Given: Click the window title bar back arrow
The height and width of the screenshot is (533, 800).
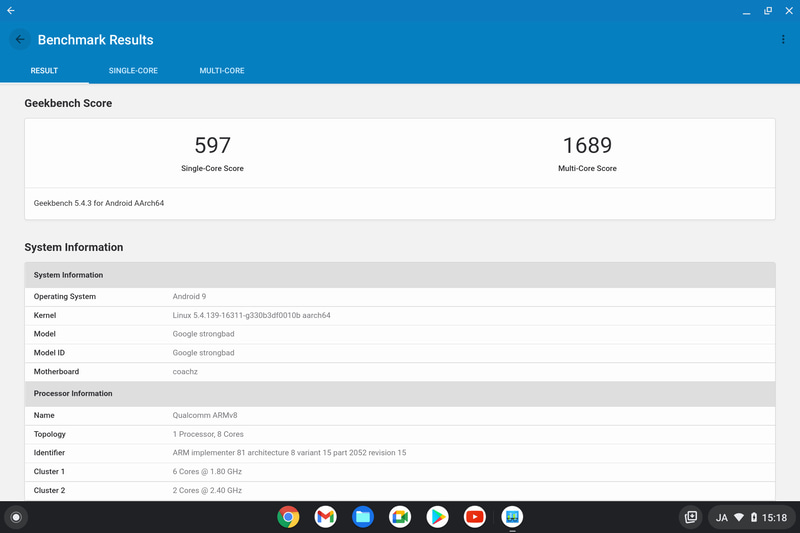Looking at the screenshot, I should point(11,10).
